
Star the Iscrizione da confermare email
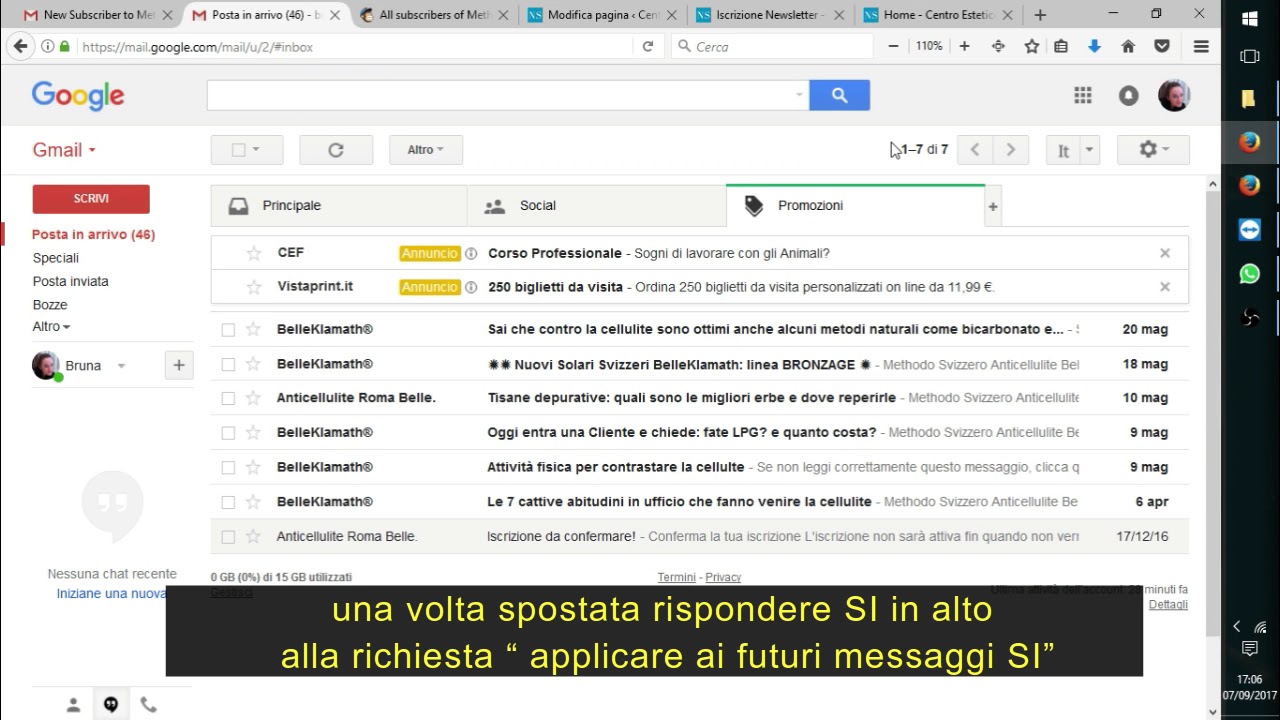(254, 536)
